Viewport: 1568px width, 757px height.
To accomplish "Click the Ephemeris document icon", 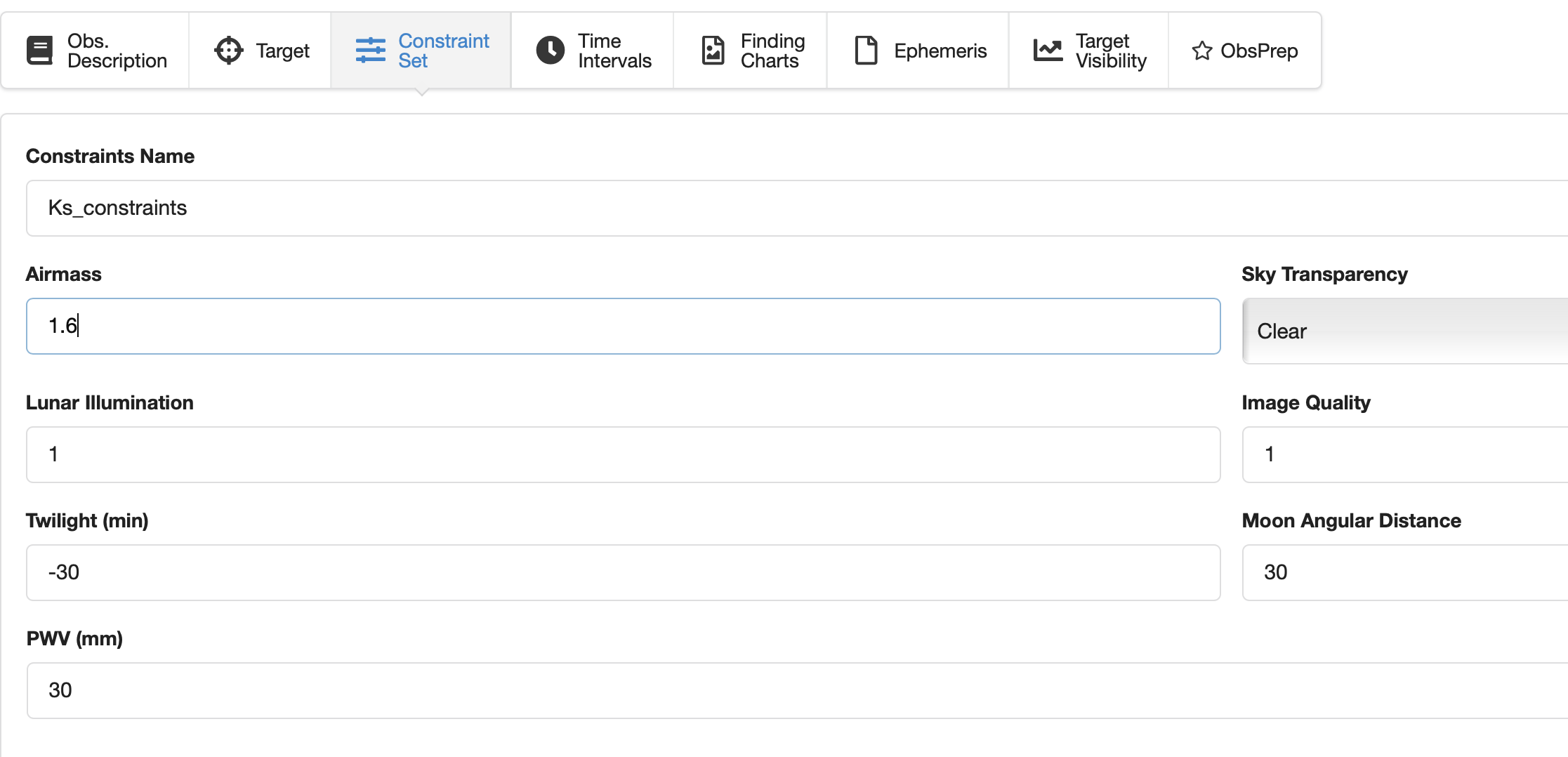I will (x=866, y=51).
